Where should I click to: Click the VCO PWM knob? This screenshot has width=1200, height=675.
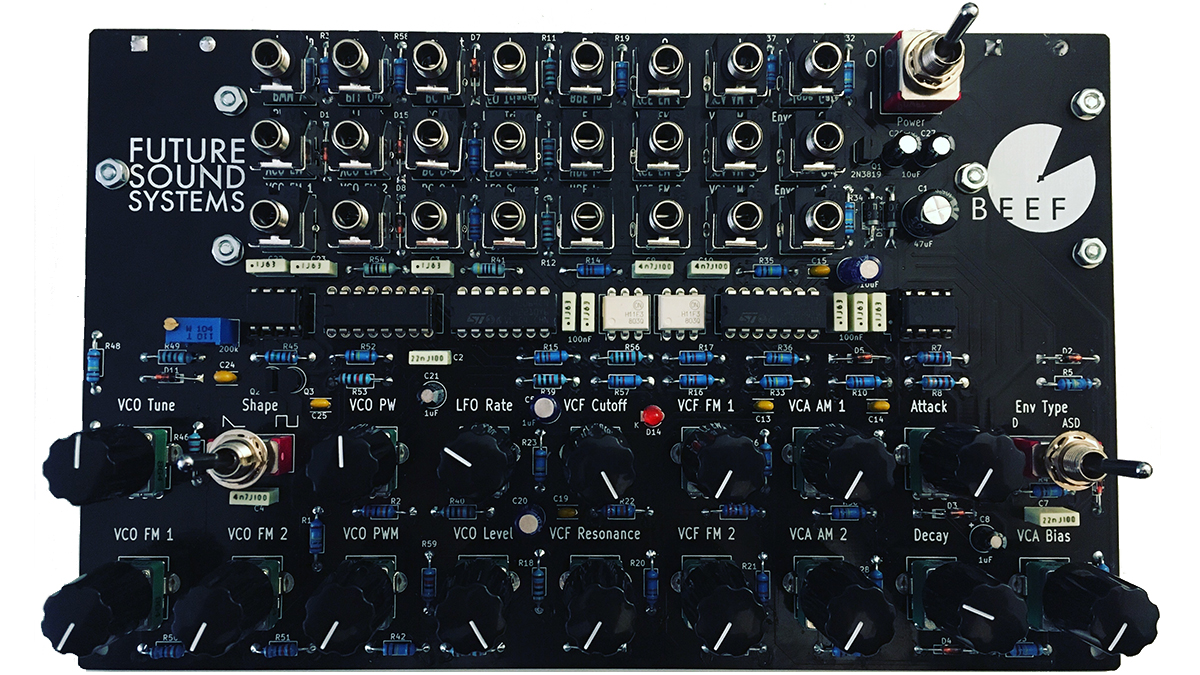[x=346, y=608]
